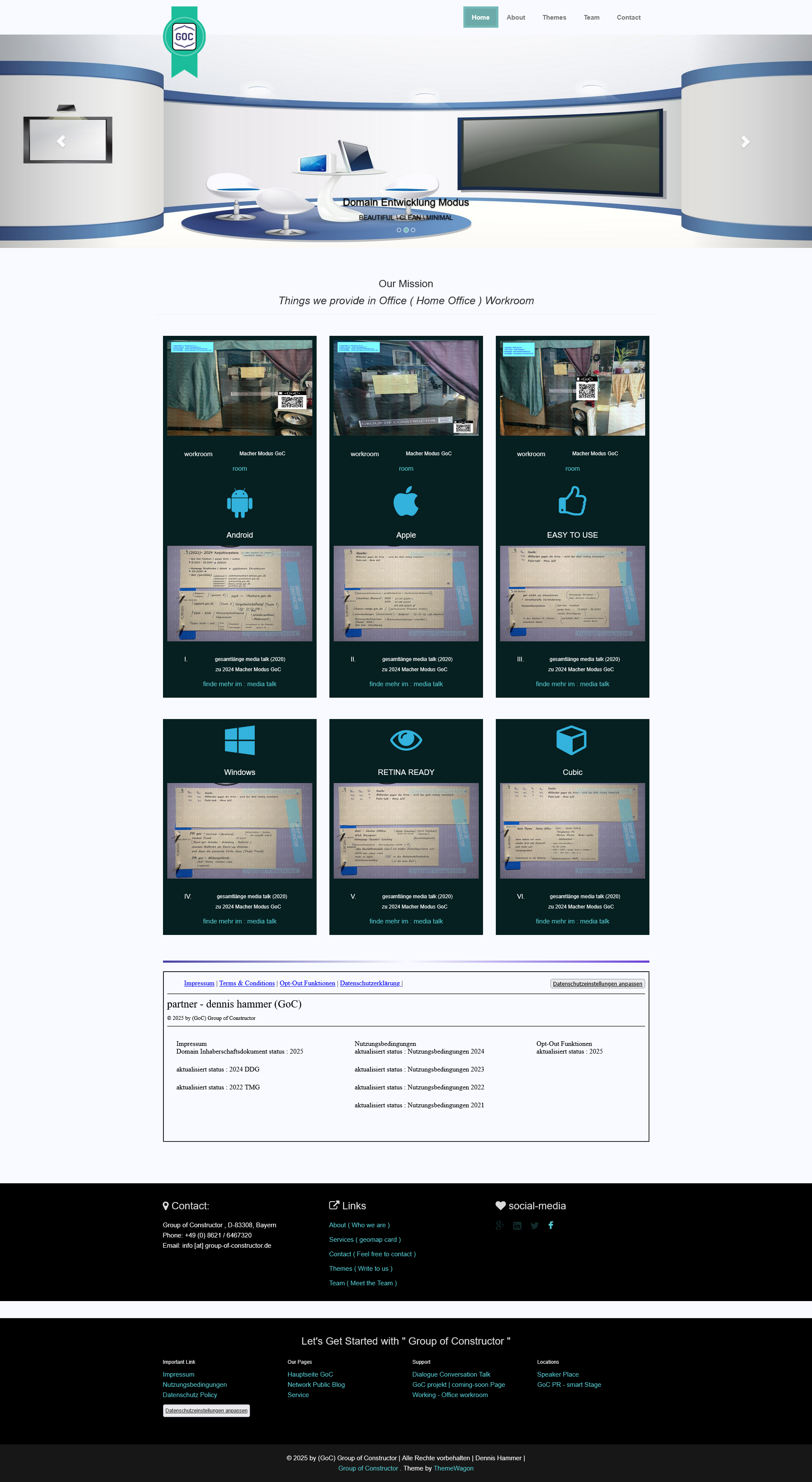Click the Windows logo icon
Screen dimensions: 812x1482
pyautogui.click(x=239, y=740)
